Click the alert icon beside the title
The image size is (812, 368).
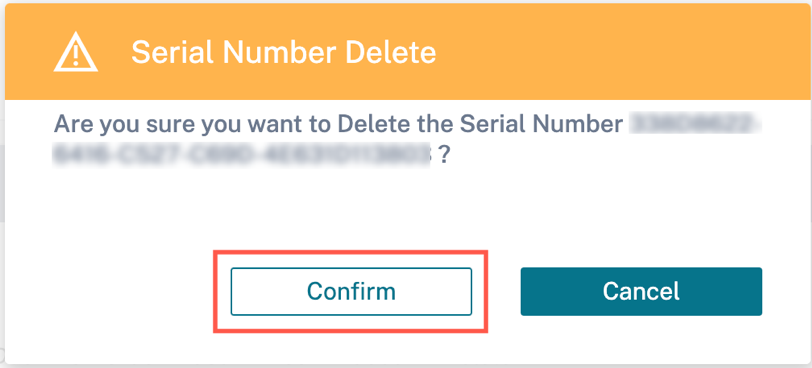click(76, 53)
